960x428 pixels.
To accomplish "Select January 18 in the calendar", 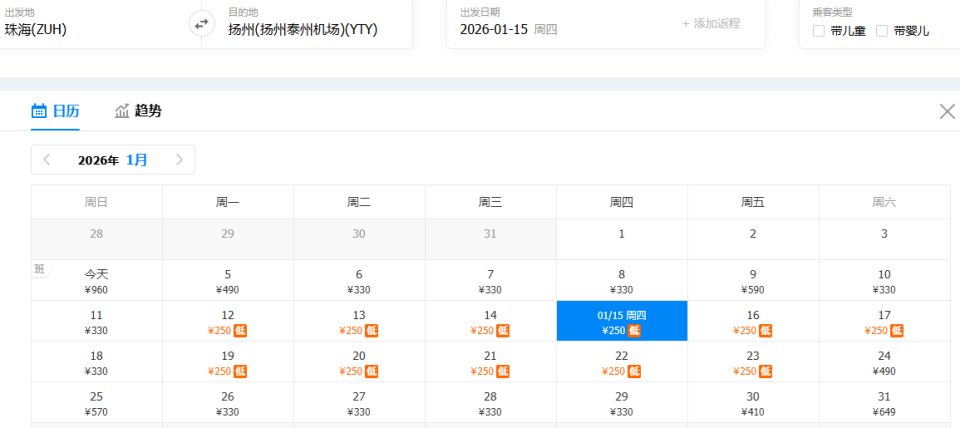I will [97, 362].
